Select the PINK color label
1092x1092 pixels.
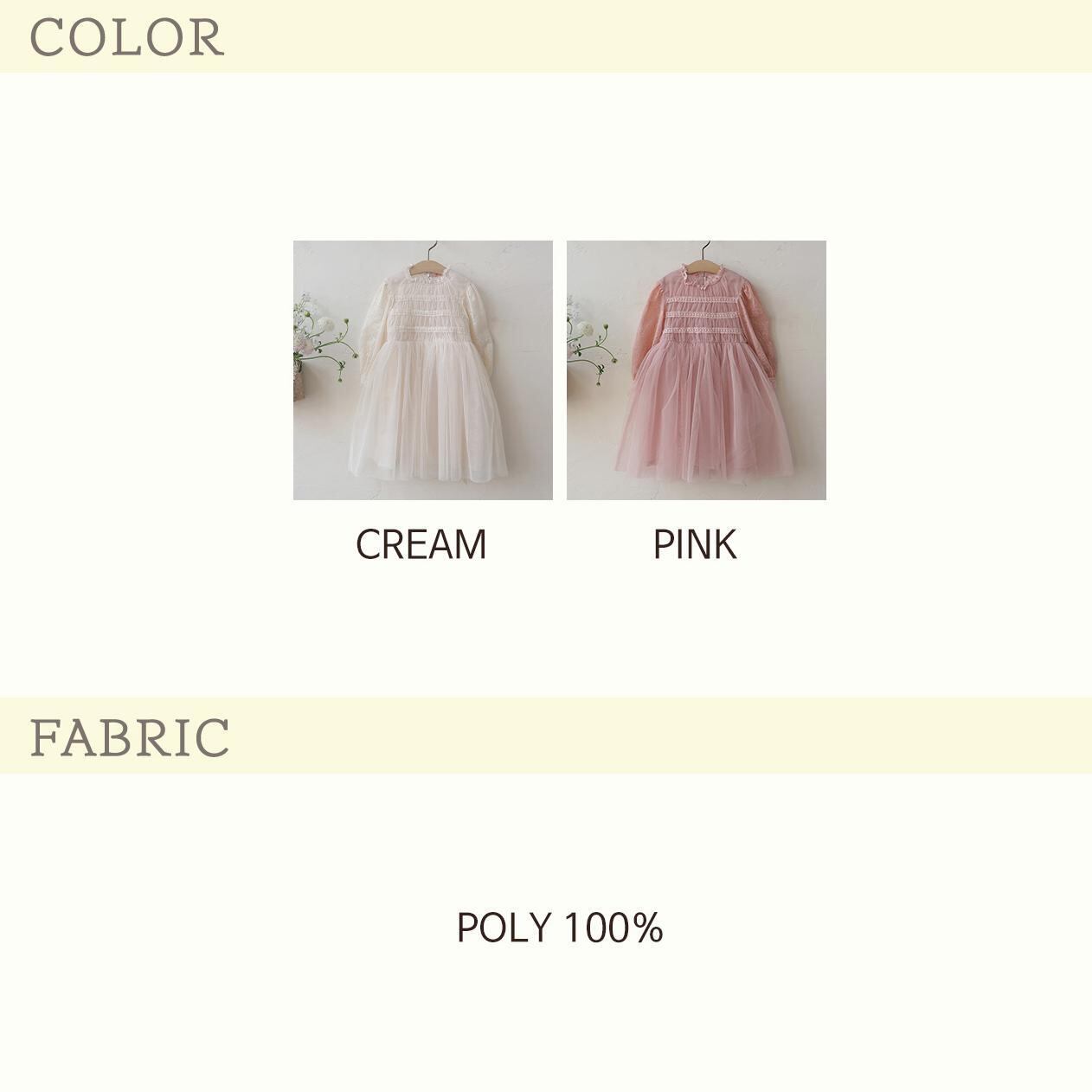(x=695, y=544)
